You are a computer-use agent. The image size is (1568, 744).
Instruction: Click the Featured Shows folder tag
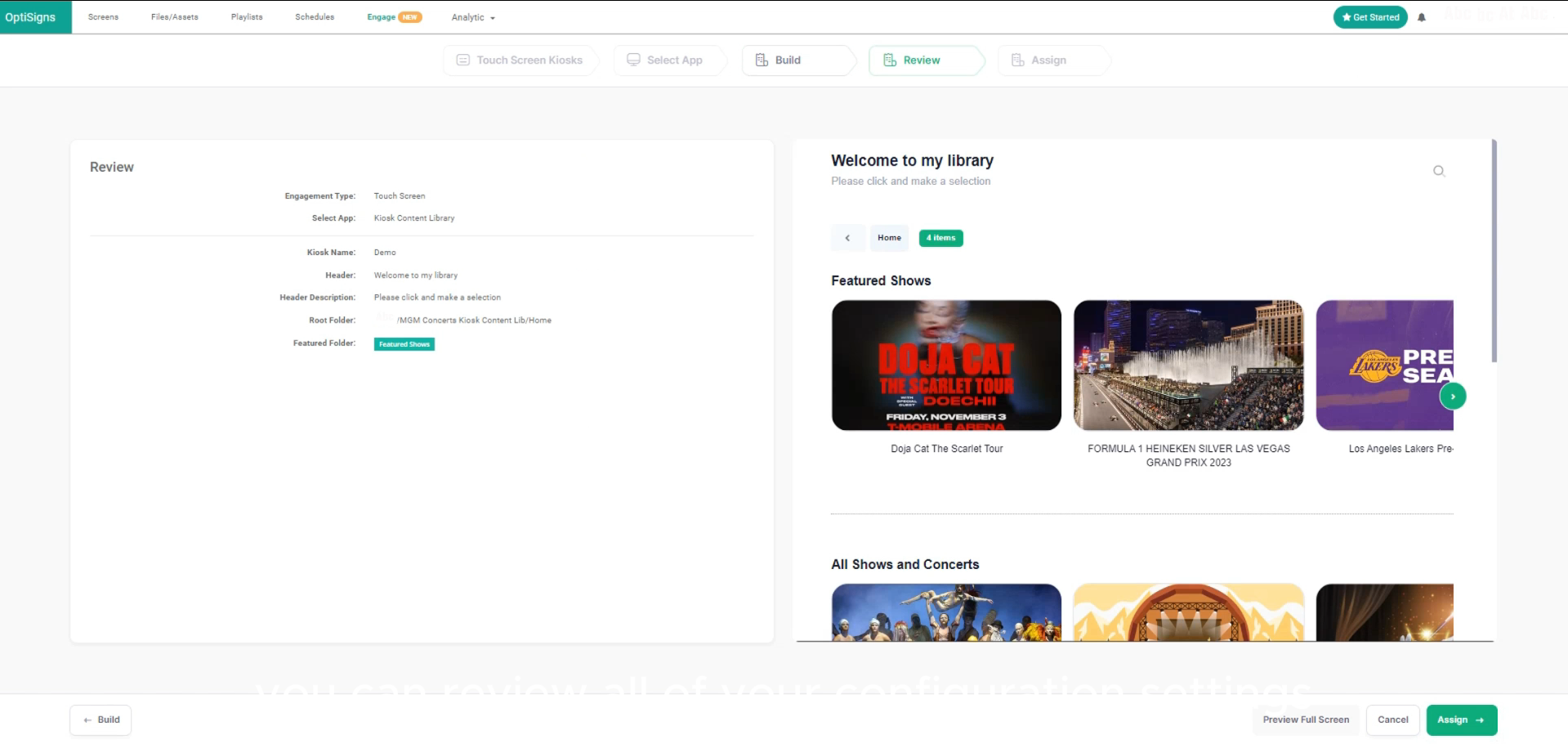(404, 344)
